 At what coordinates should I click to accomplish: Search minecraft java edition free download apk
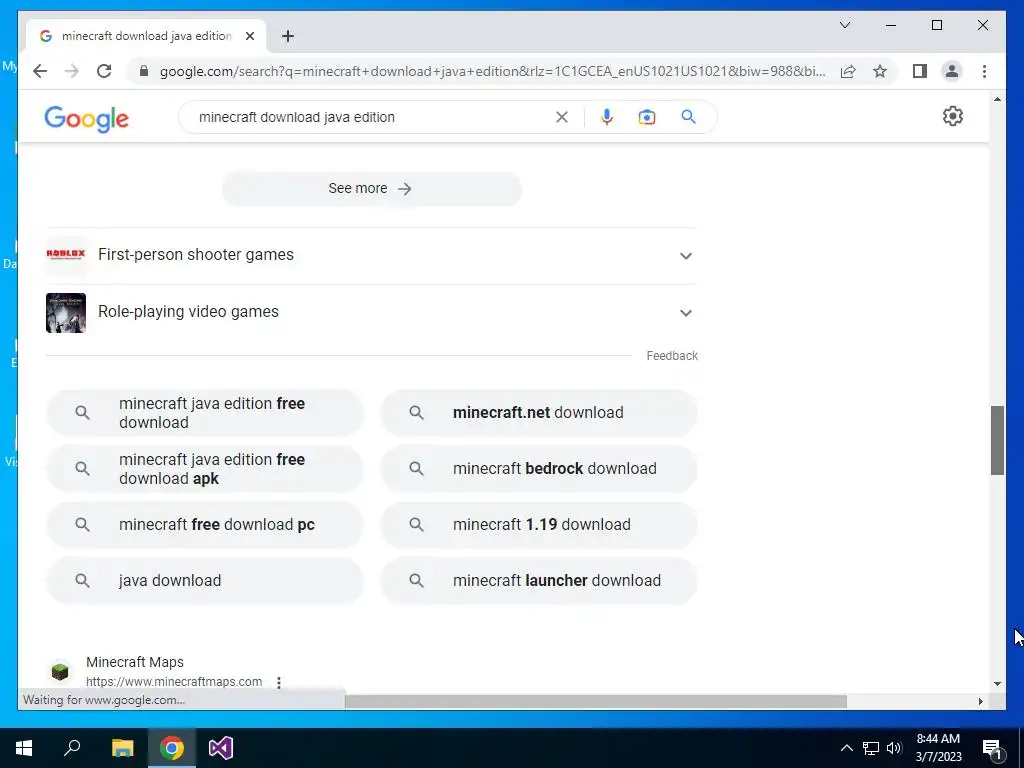(x=205, y=469)
